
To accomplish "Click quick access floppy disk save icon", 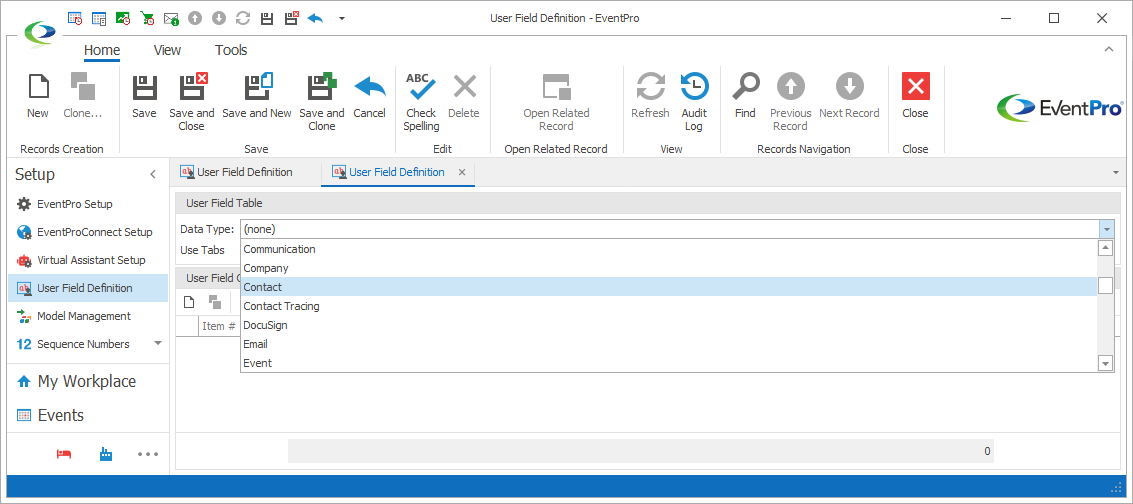I will (x=267, y=18).
